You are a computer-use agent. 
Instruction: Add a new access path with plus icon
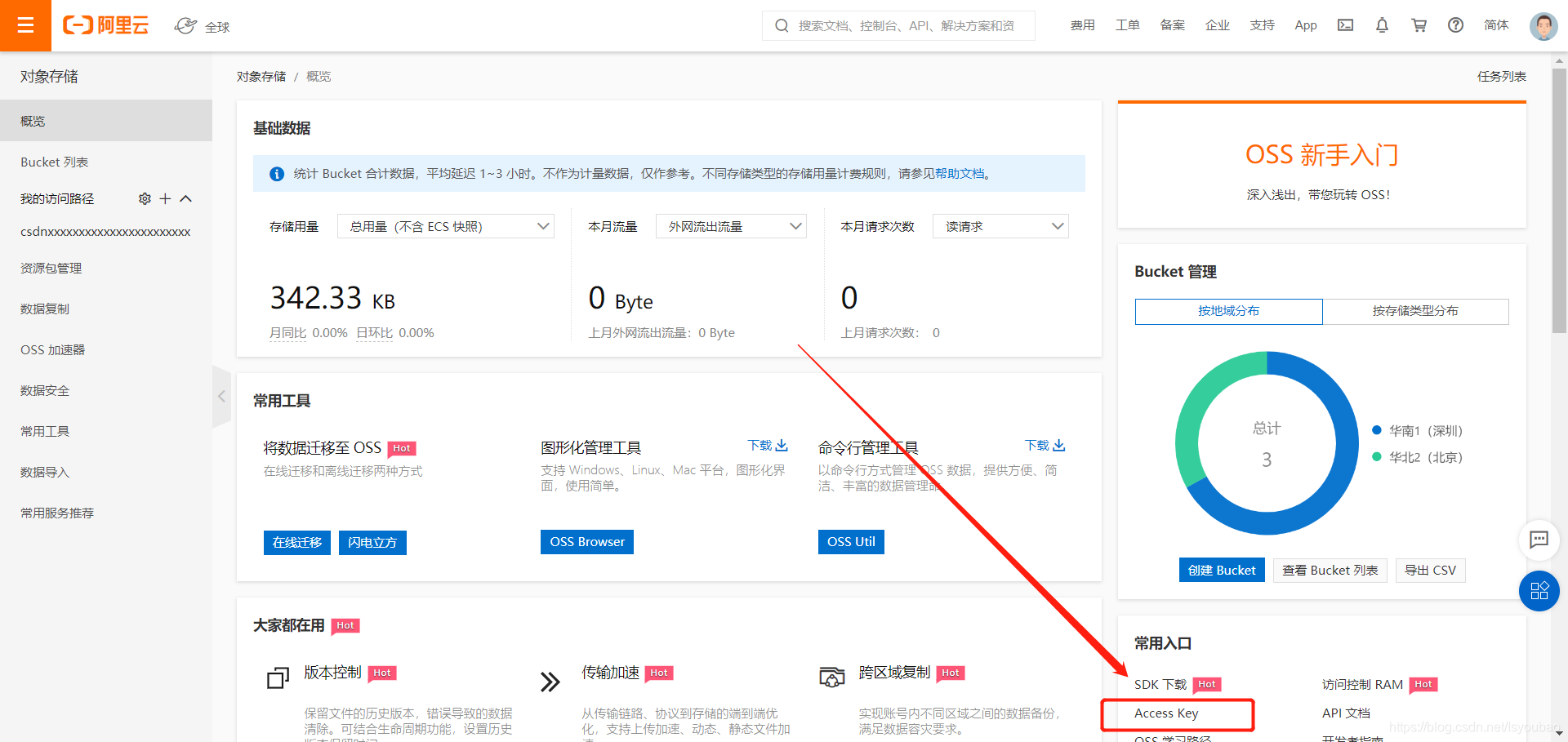pyautogui.click(x=165, y=198)
